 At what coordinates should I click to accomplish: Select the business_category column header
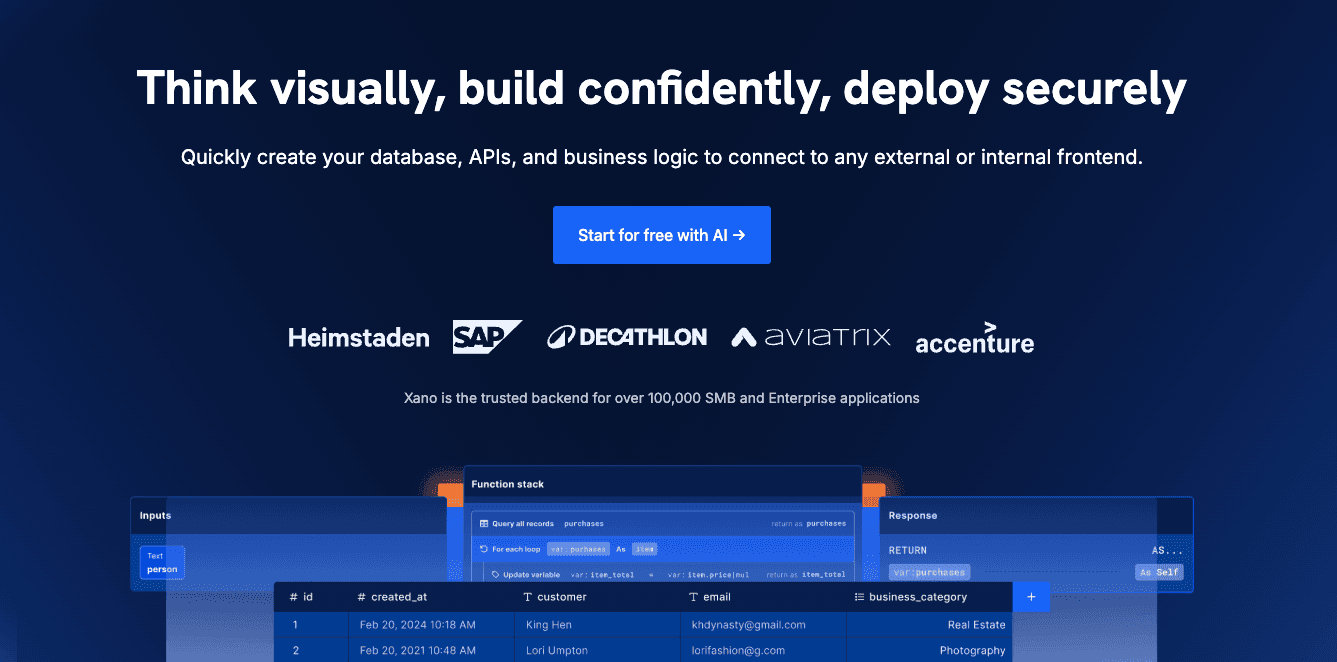coord(917,597)
